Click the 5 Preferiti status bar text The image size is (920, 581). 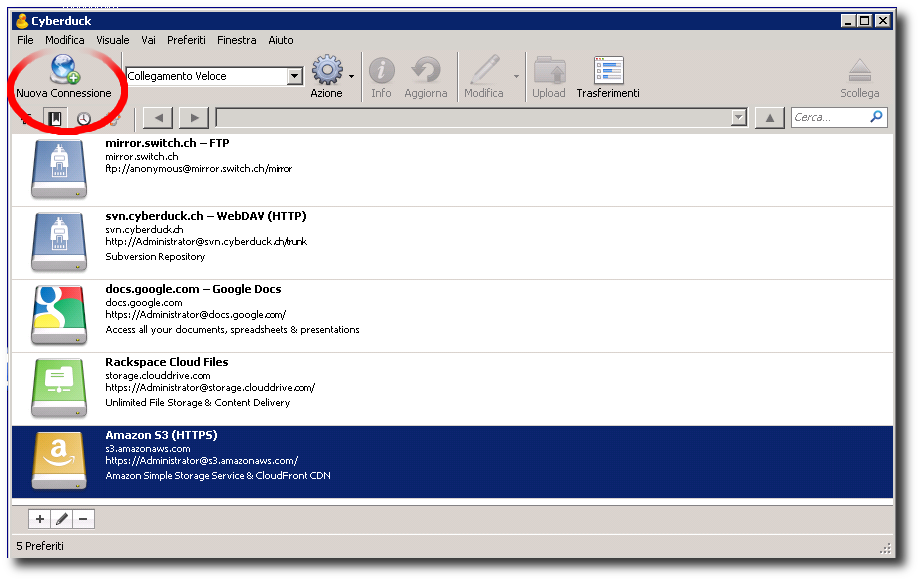click(x=40, y=546)
